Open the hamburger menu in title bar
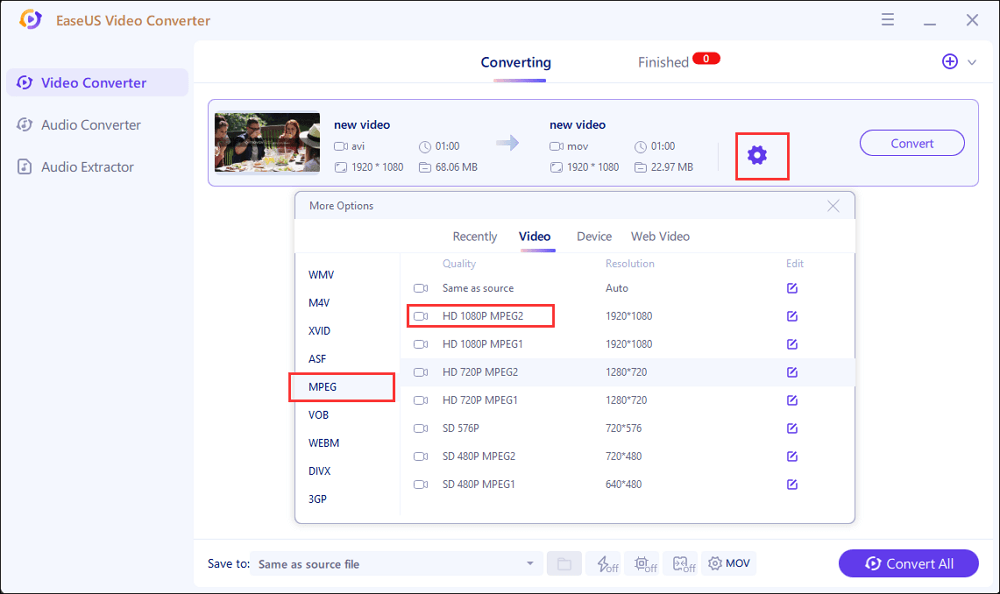Screen dimensions: 1000x594 [888, 20]
